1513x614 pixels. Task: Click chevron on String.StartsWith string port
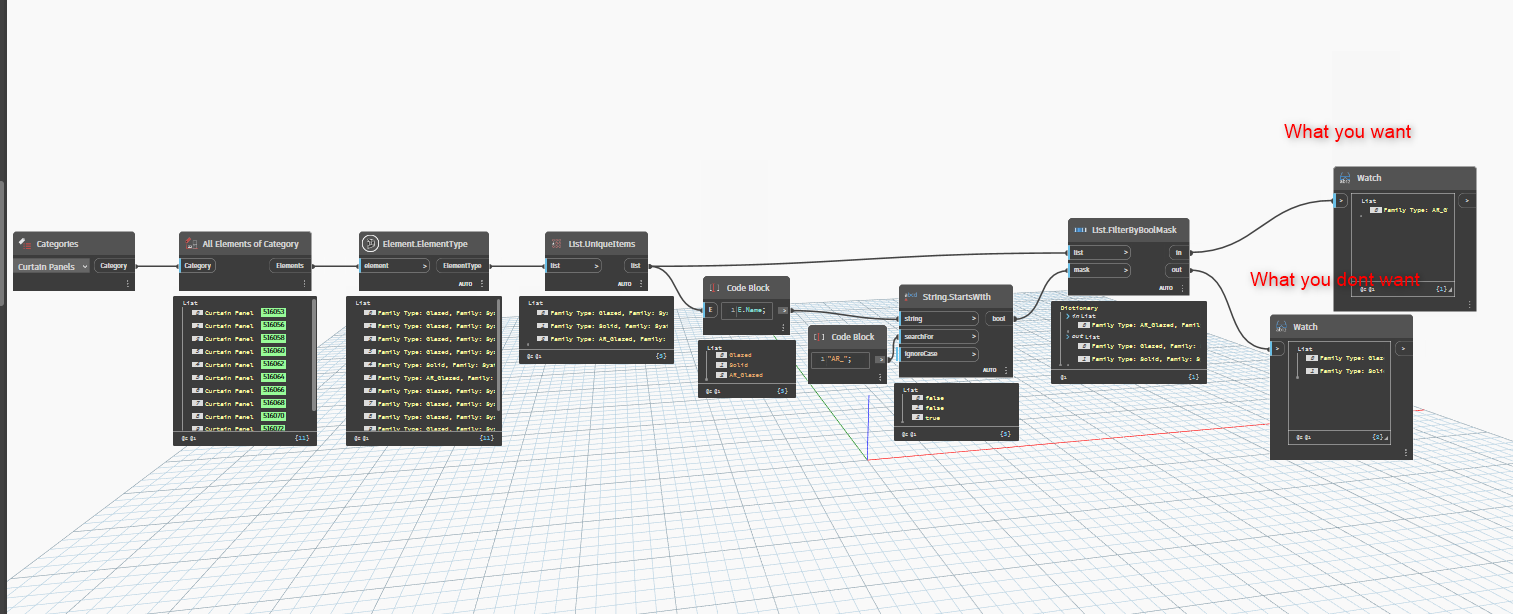click(x=973, y=319)
